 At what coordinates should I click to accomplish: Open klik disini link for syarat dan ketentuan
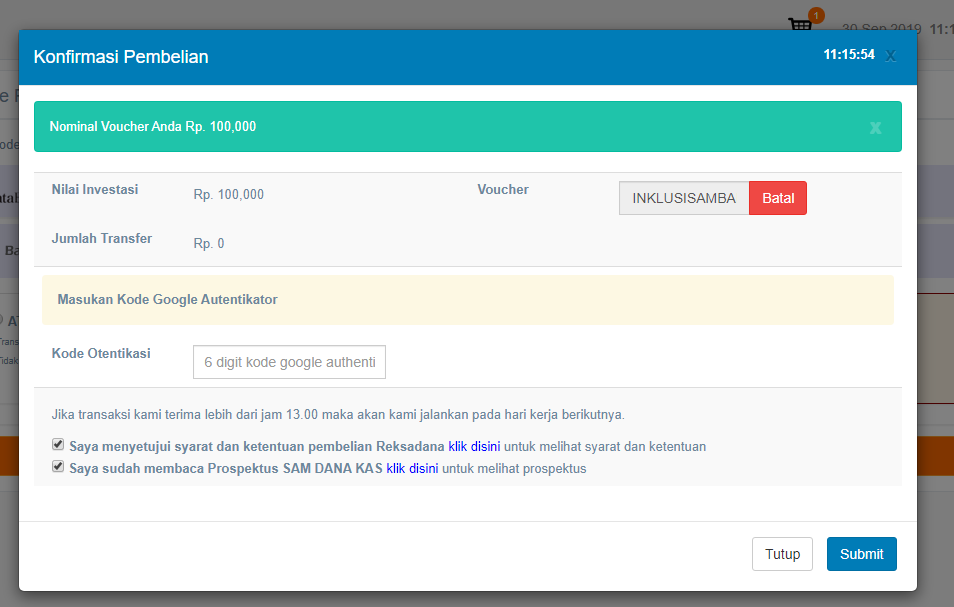[x=474, y=446]
